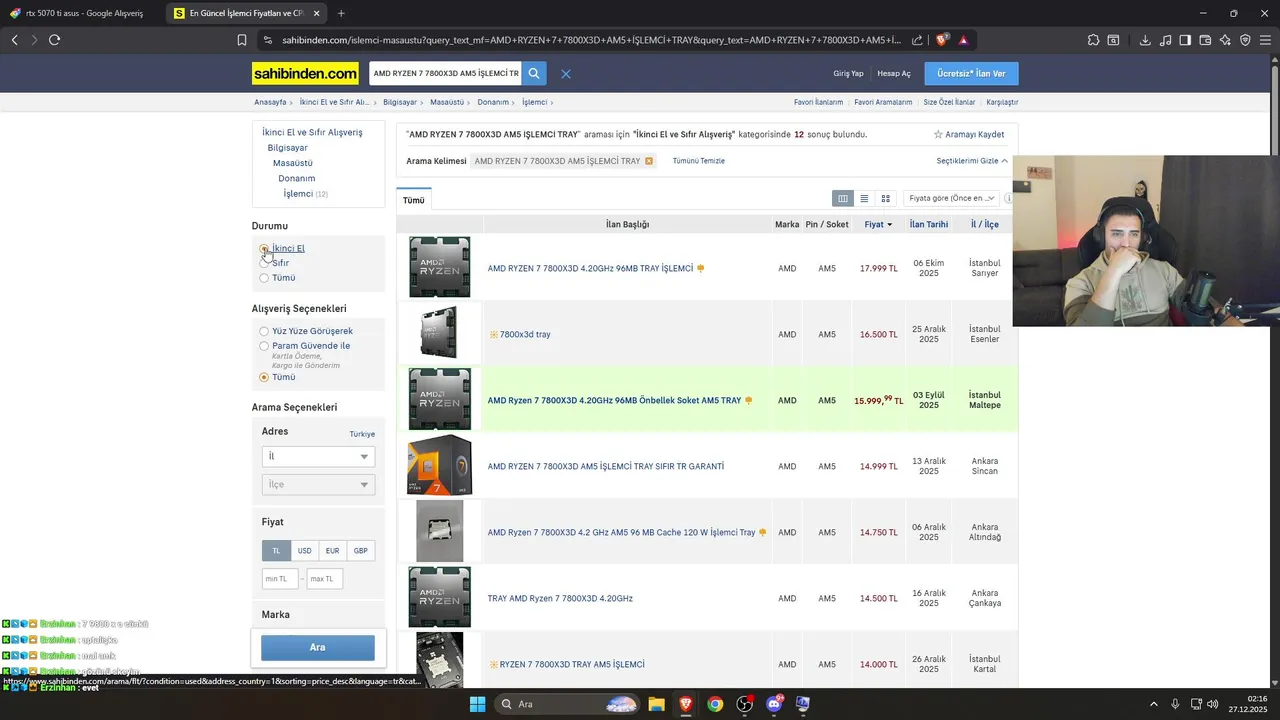Open thumbnail of 14.999 TL Ankara Sincan listing
1280x720 pixels.
tap(439, 465)
